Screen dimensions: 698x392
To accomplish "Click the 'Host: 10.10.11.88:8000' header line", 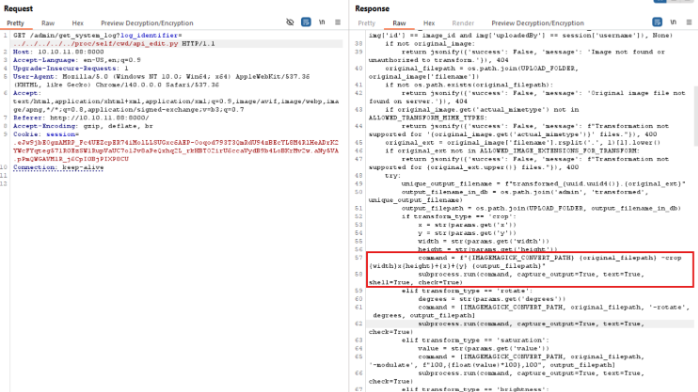I will tap(58, 52).
